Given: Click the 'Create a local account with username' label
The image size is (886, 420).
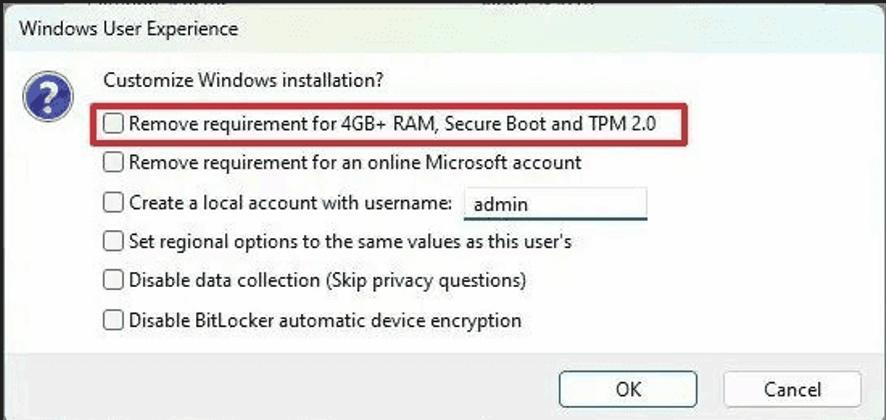Looking at the screenshot, I should (x=291, y=202).
